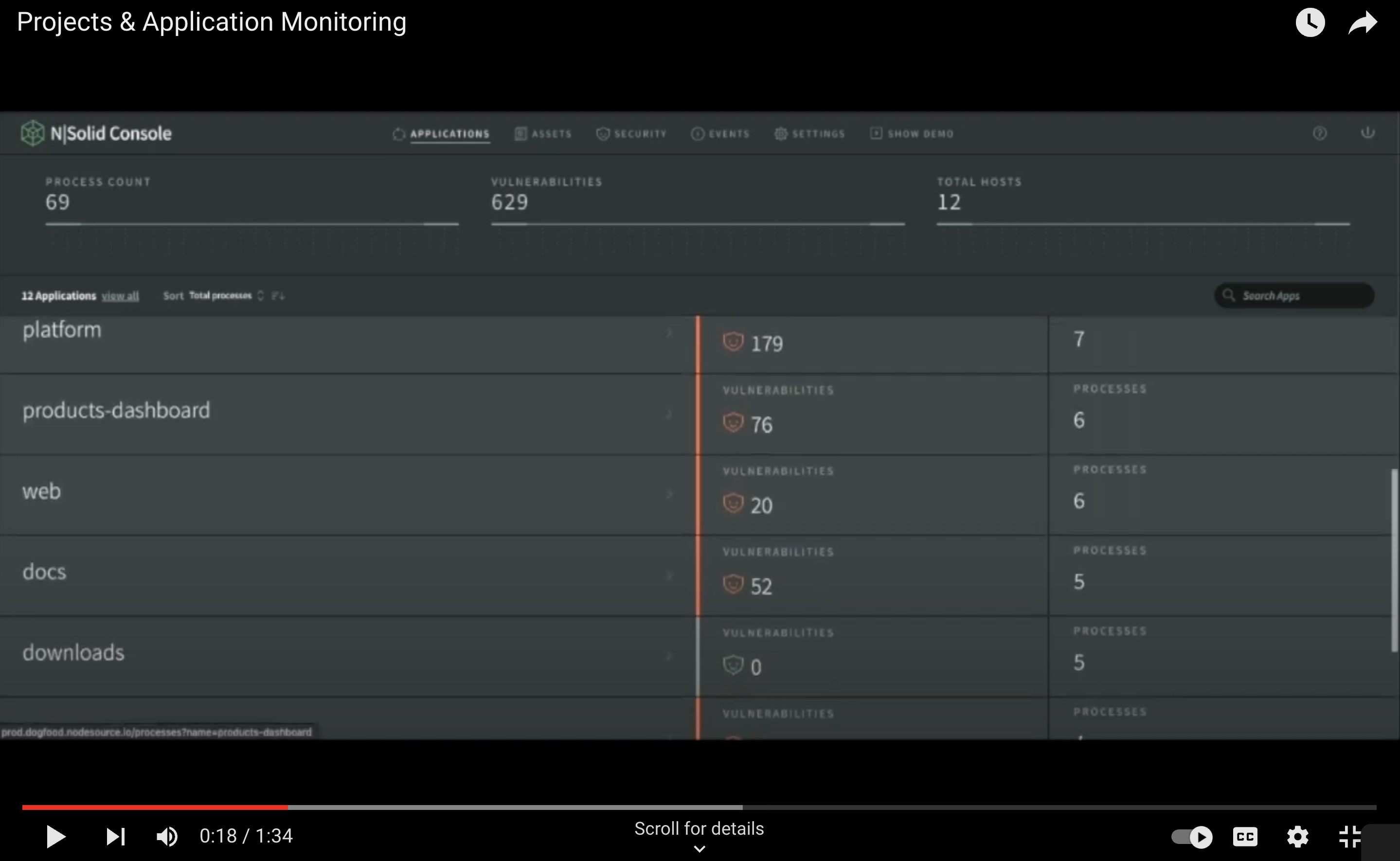Mute the video volume
Image resolution: width=1400 pixels, height=861 pixels.
point(167,836)
